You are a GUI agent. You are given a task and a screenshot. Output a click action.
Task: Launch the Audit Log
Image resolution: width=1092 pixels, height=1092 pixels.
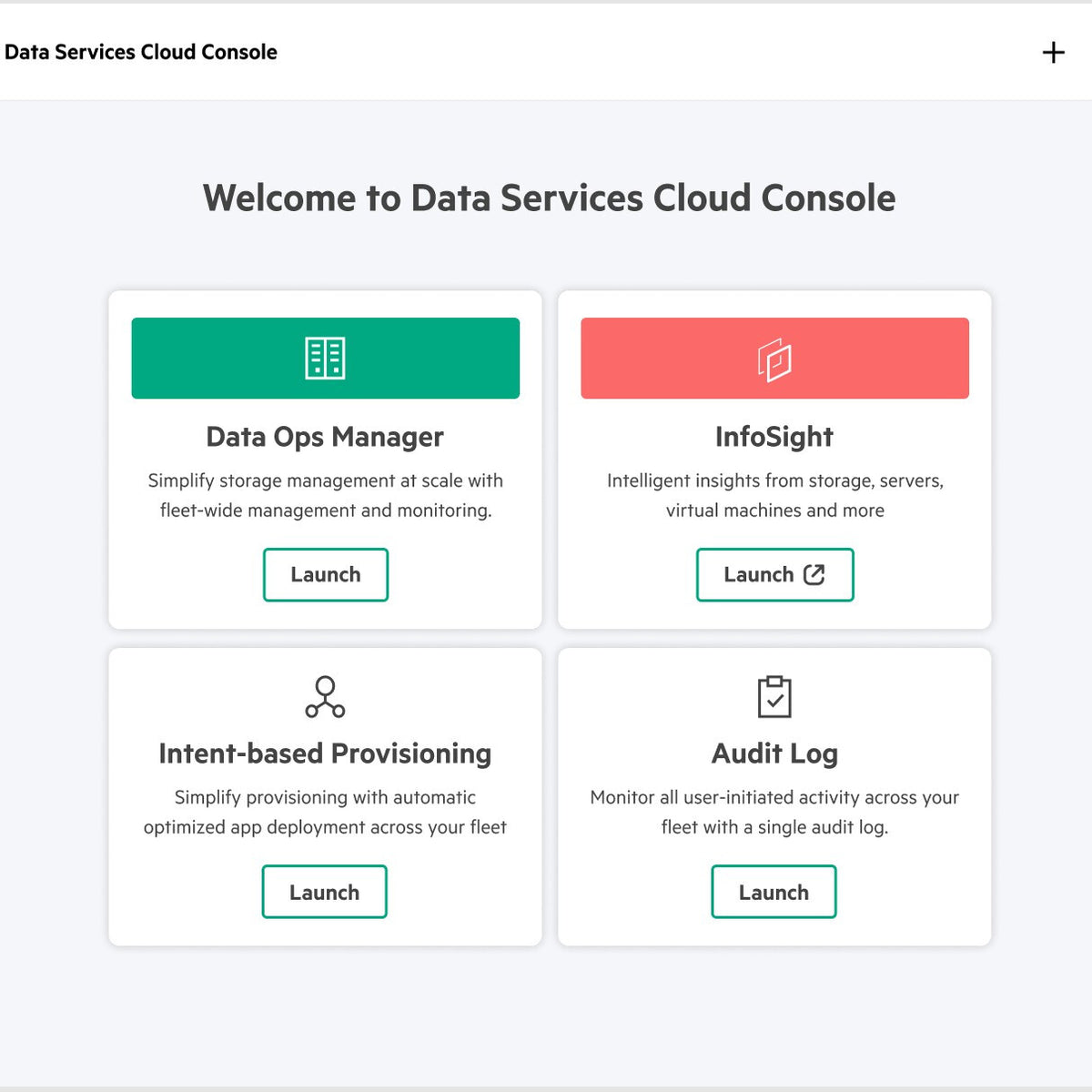[x=773, y=892]
